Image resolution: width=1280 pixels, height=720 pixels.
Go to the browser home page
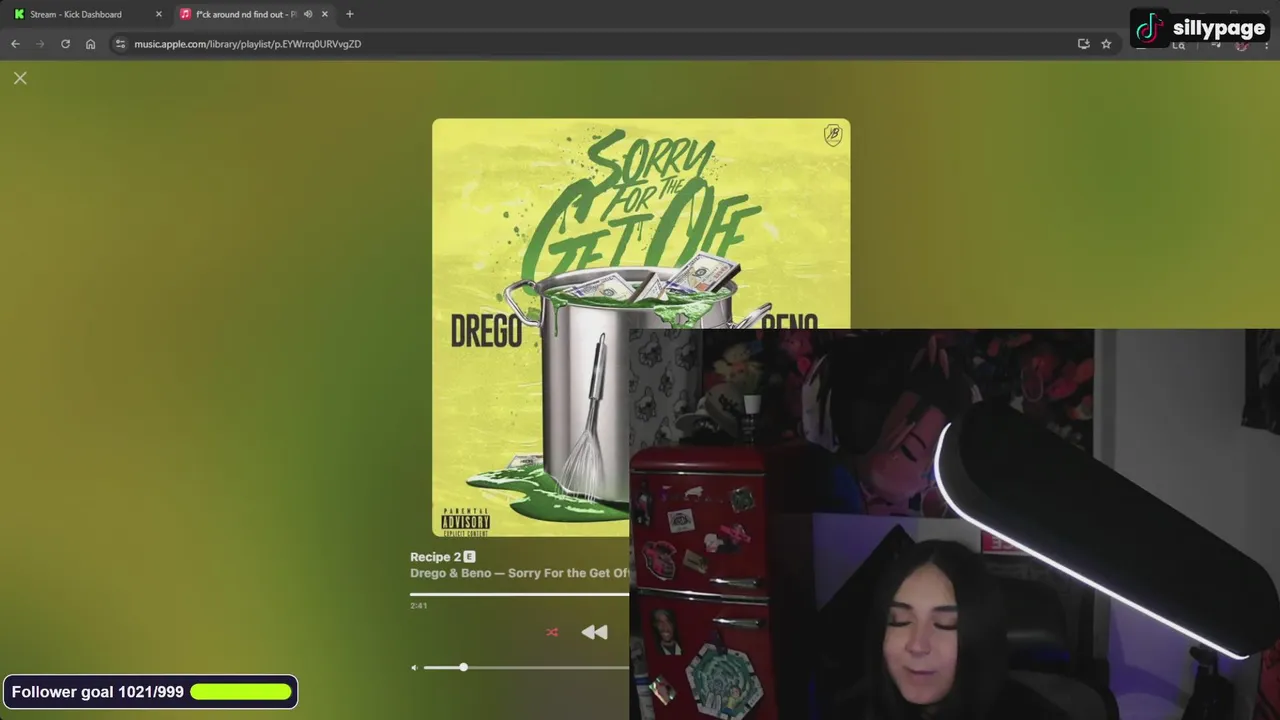(x=90, y=44)
